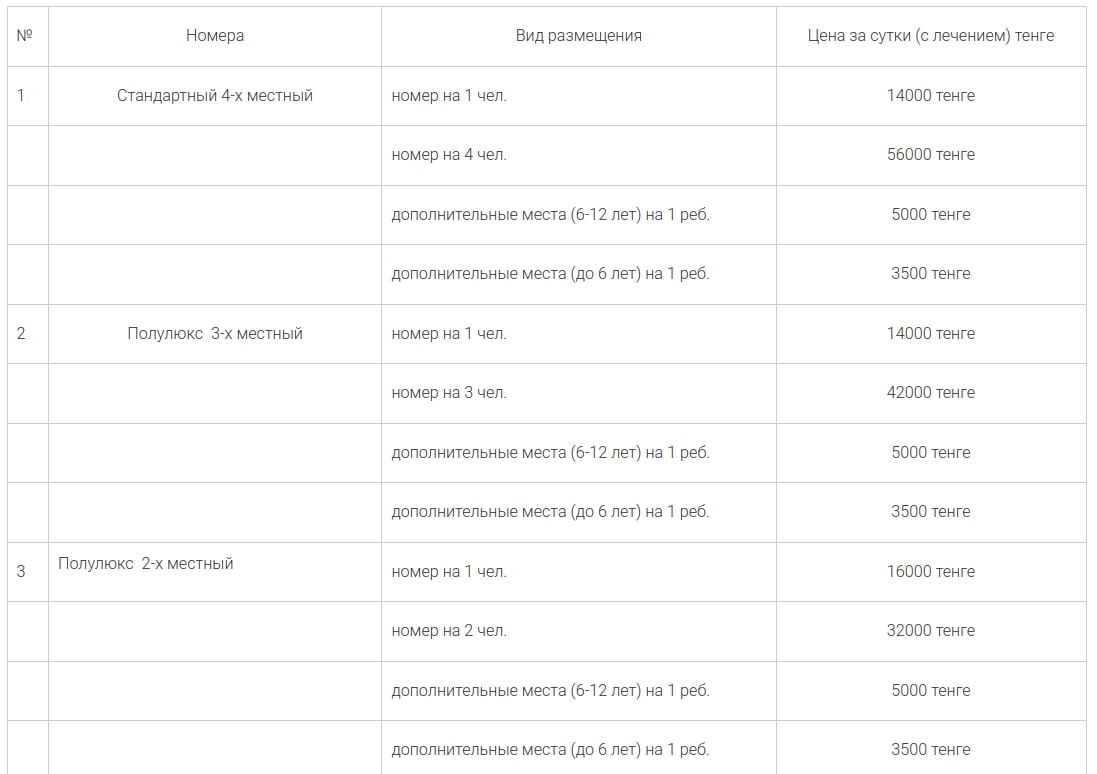Screen dimensions: 1097x774
Task: Select the Полулюкс 2-х местный room cell
Action: pyautogui.click(x=215, y=572)
